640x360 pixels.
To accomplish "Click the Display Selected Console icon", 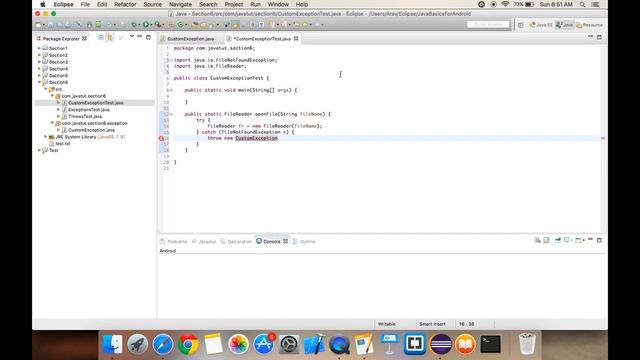I will coord(567,240).
